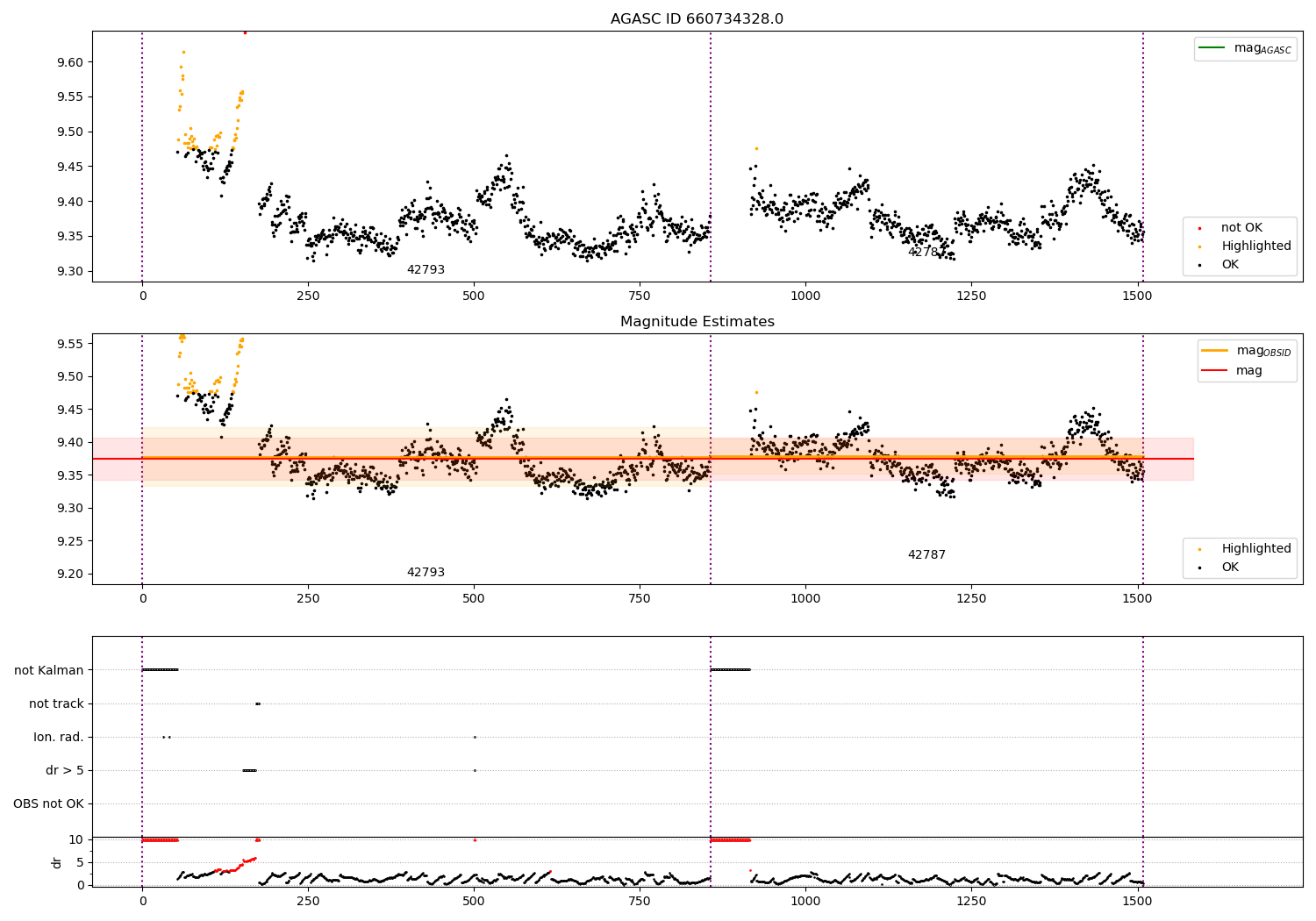Click the '10' tick on the dr axis
The height and width of the screenshot is (921, 1316).
[76, 839]
